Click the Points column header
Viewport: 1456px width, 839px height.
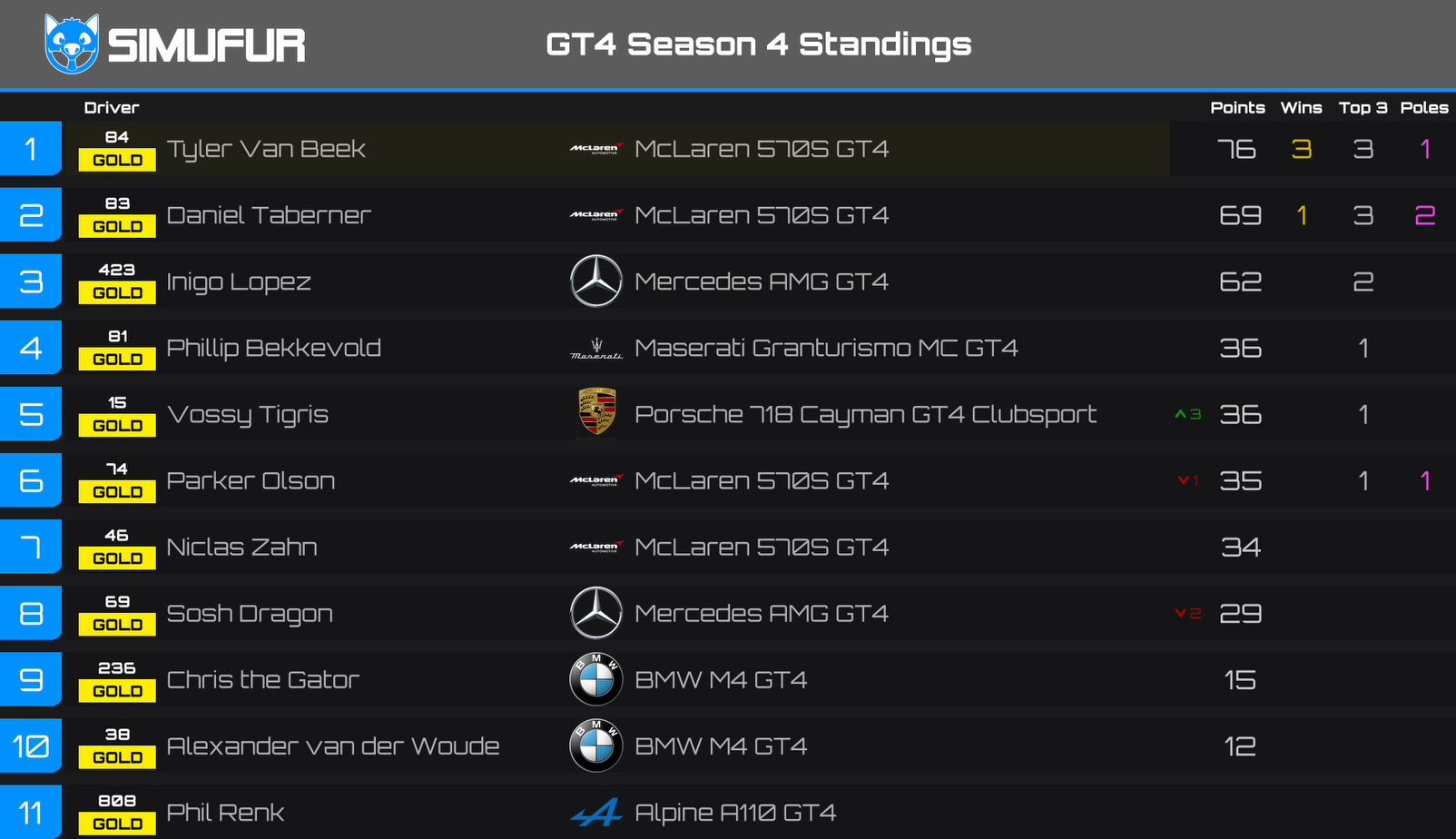[x=1237, y=108]
